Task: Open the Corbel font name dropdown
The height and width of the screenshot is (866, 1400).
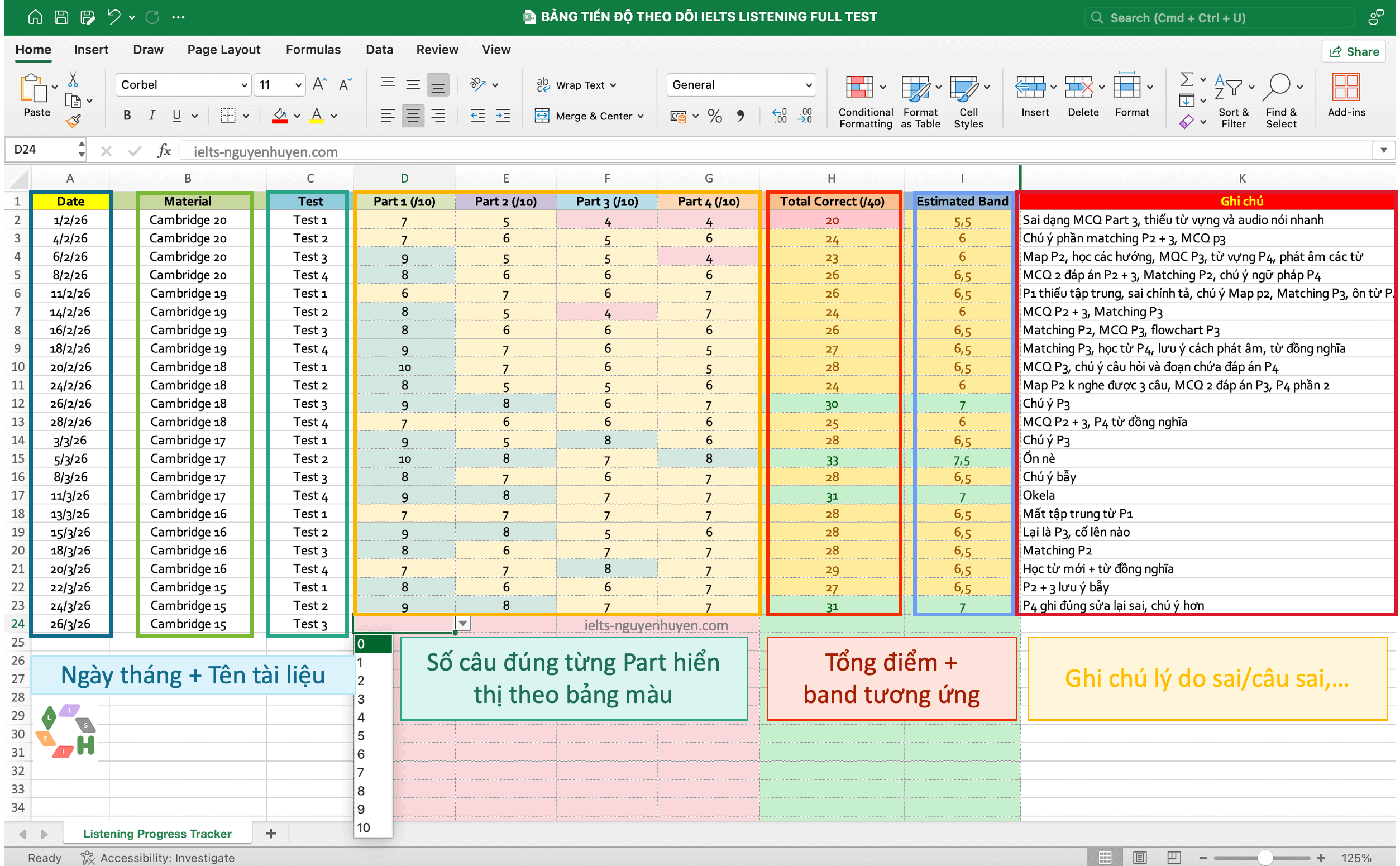Action: [244, 85]
